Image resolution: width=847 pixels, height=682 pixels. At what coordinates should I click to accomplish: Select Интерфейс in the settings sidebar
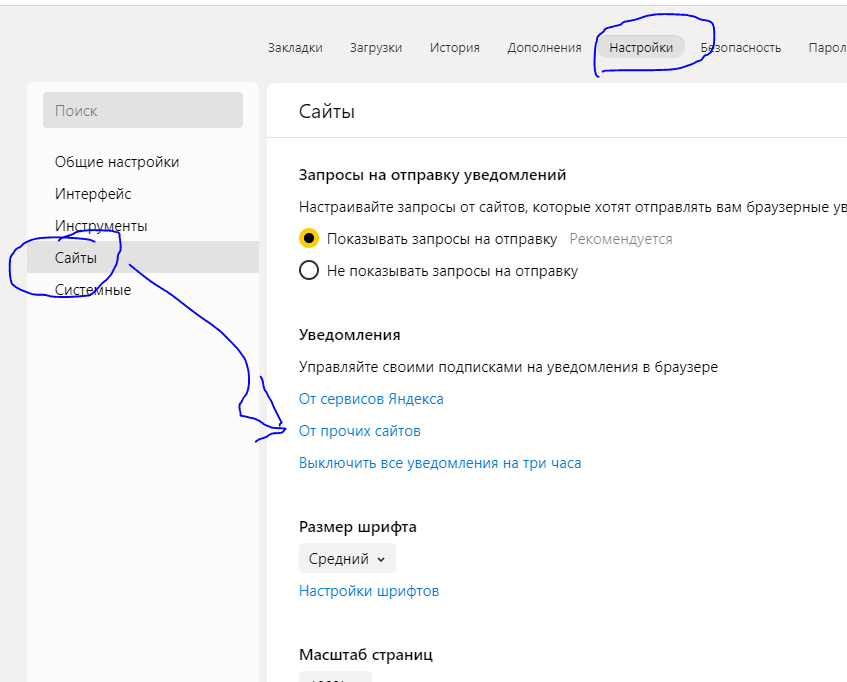click(x=93, y=194)
